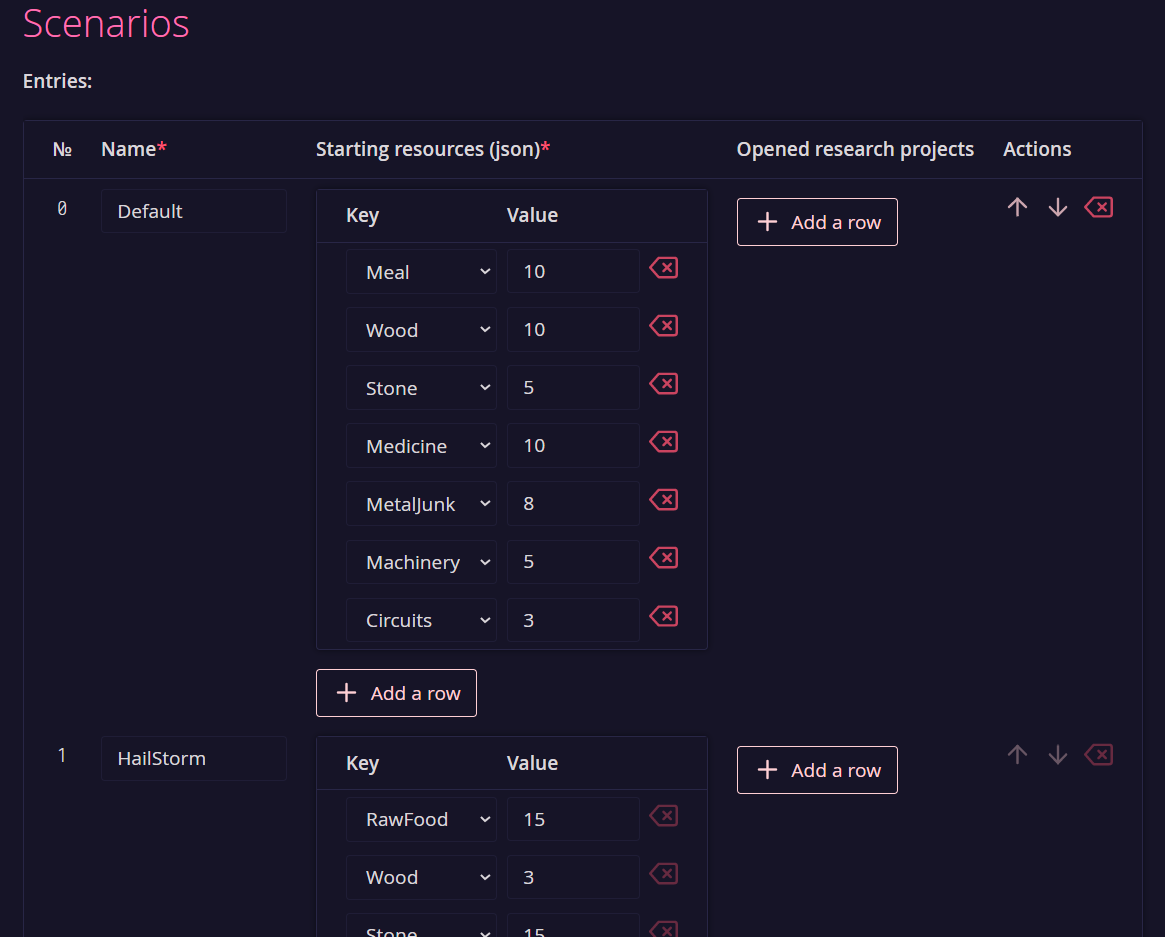Screen dimensions: 1165x937
Task: Click the Entries label
Action: coord(57,81)
